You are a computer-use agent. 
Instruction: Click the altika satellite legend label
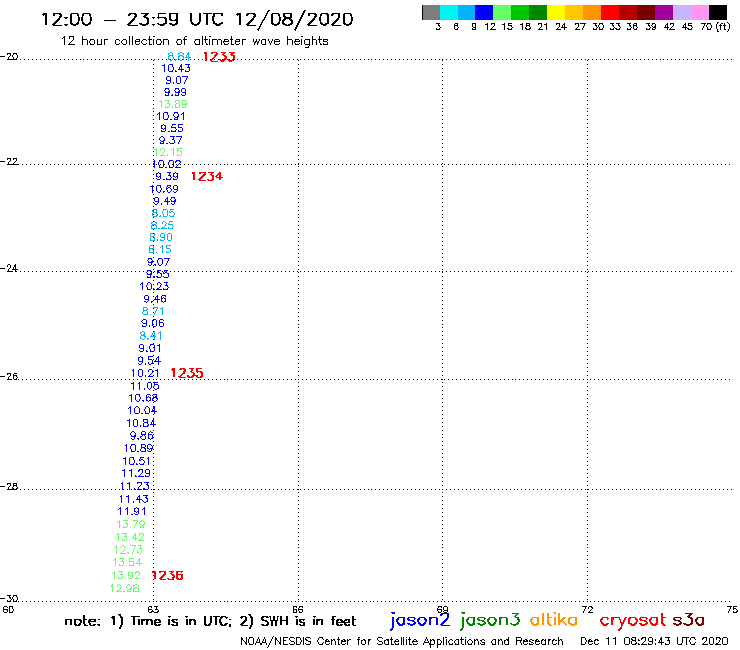(554, 619)
